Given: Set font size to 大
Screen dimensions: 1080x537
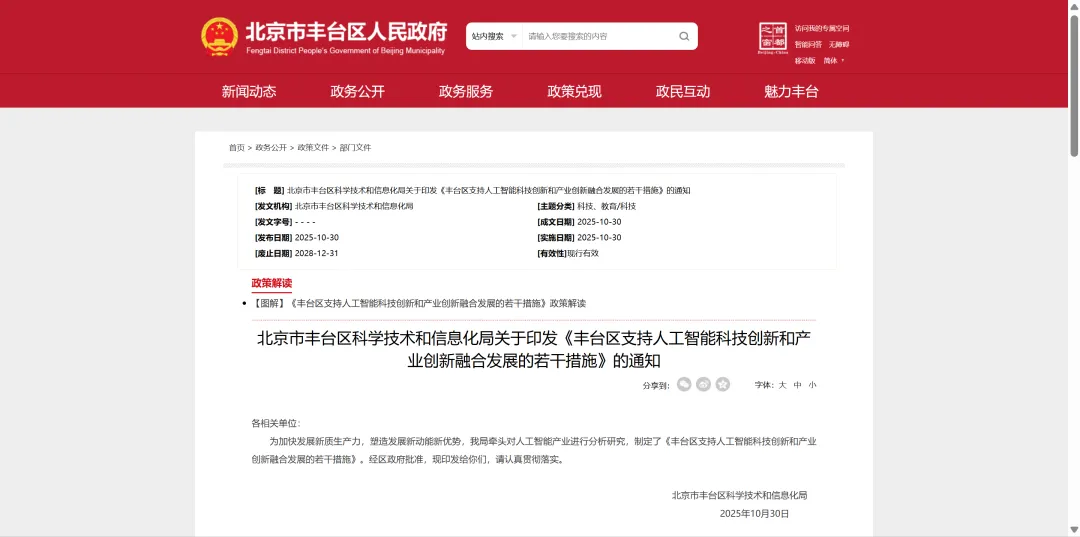Looking at the screenshot, I should [x=783, y=385].
